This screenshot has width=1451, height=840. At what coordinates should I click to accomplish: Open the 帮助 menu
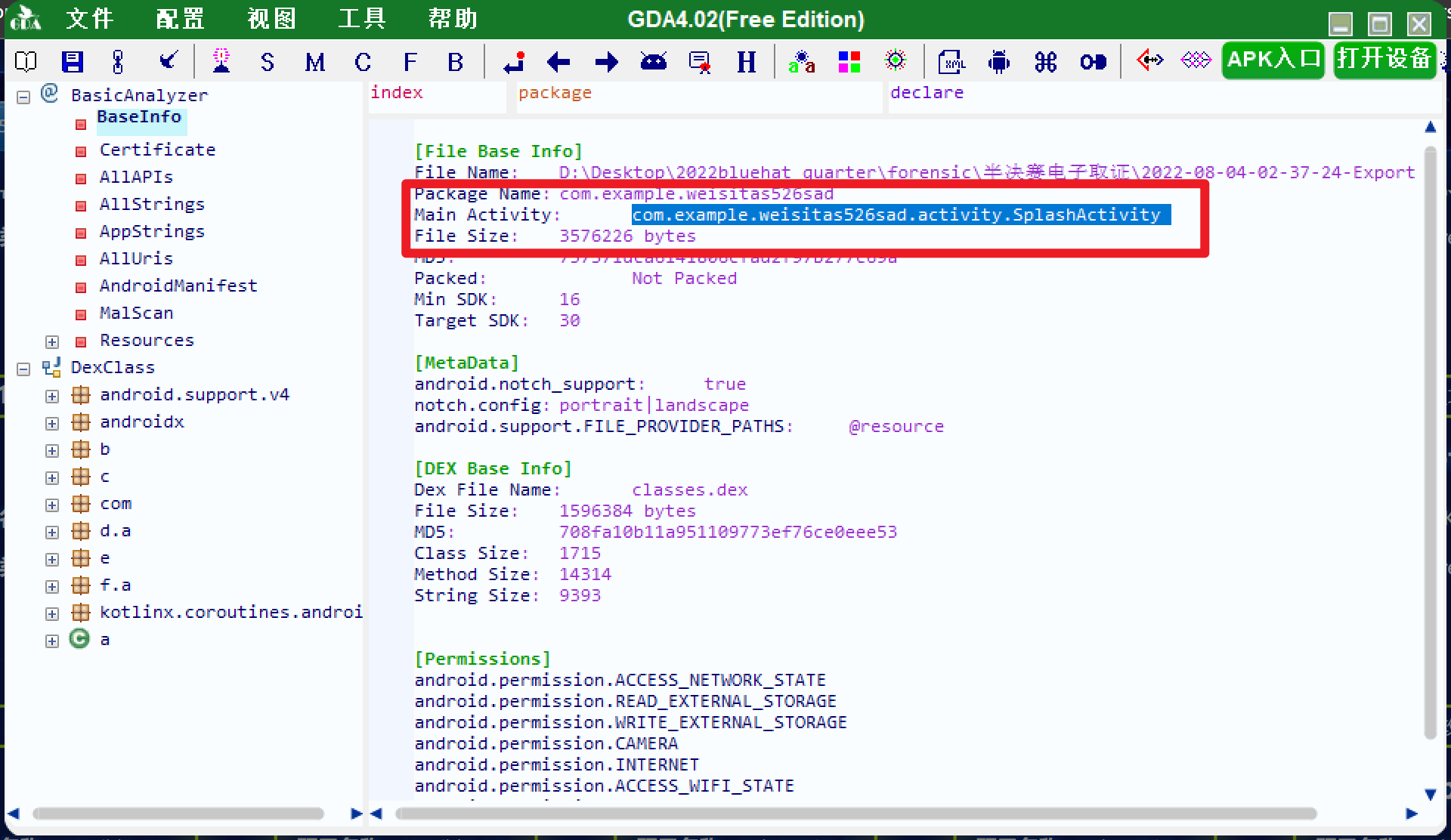click(453, 18)
